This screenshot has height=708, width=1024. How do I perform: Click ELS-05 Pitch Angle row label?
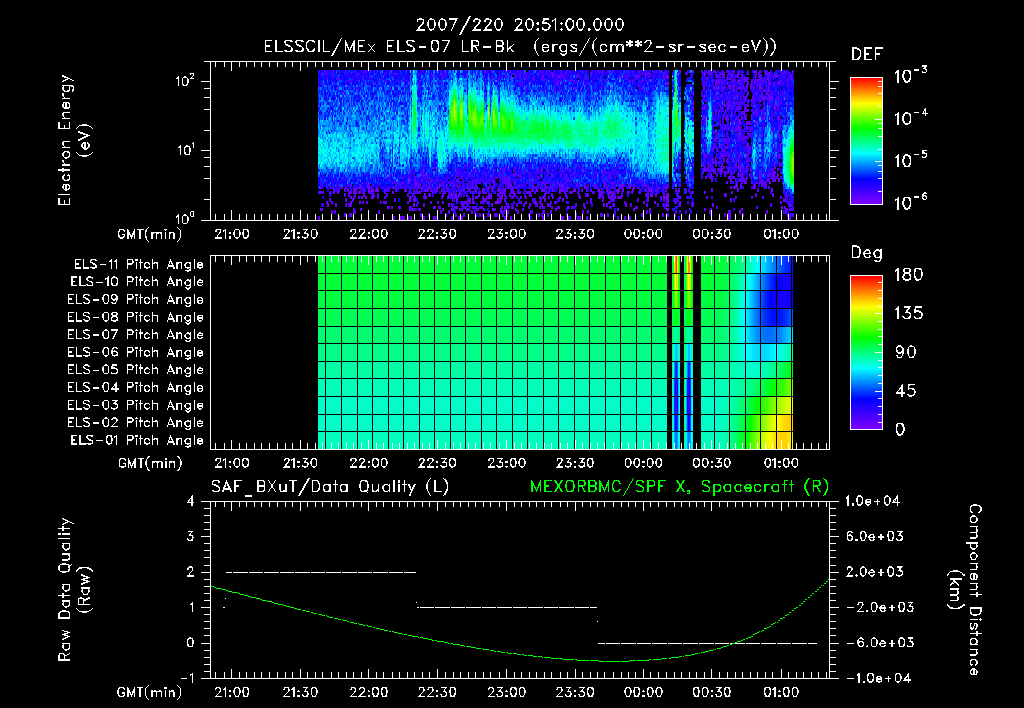click(135, 370)
